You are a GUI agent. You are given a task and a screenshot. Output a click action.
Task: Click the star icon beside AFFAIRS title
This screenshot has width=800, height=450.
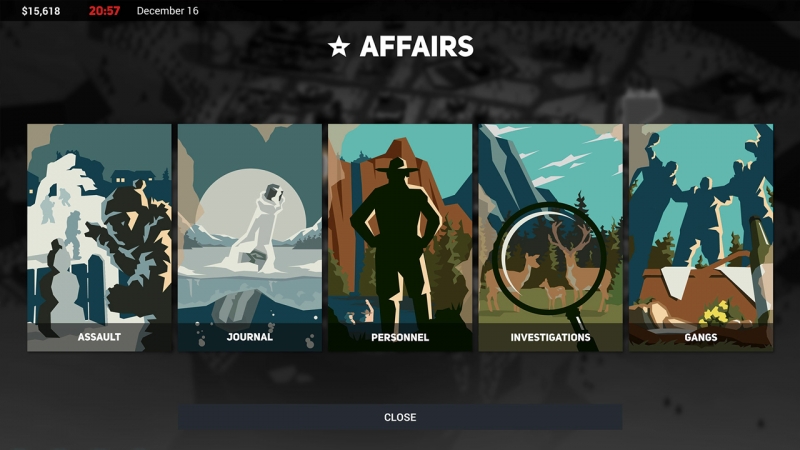click(x=339, y=46)
